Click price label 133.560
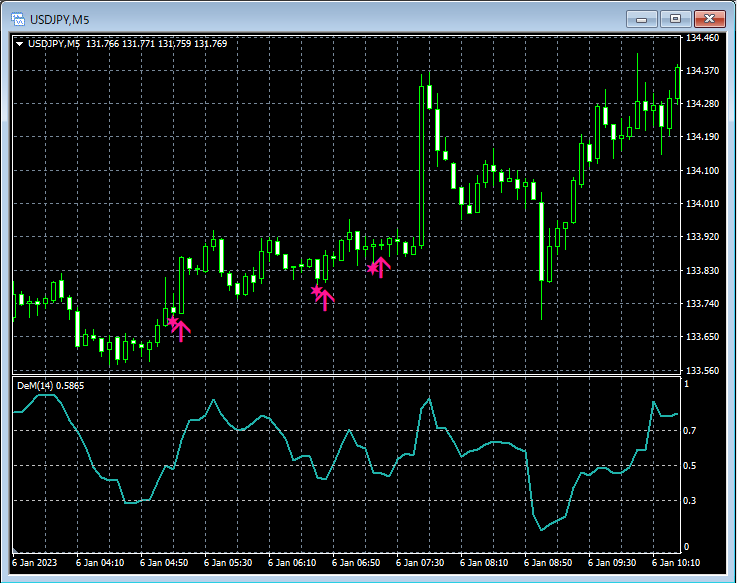The image size is (738, 583). tap(703, 371)
